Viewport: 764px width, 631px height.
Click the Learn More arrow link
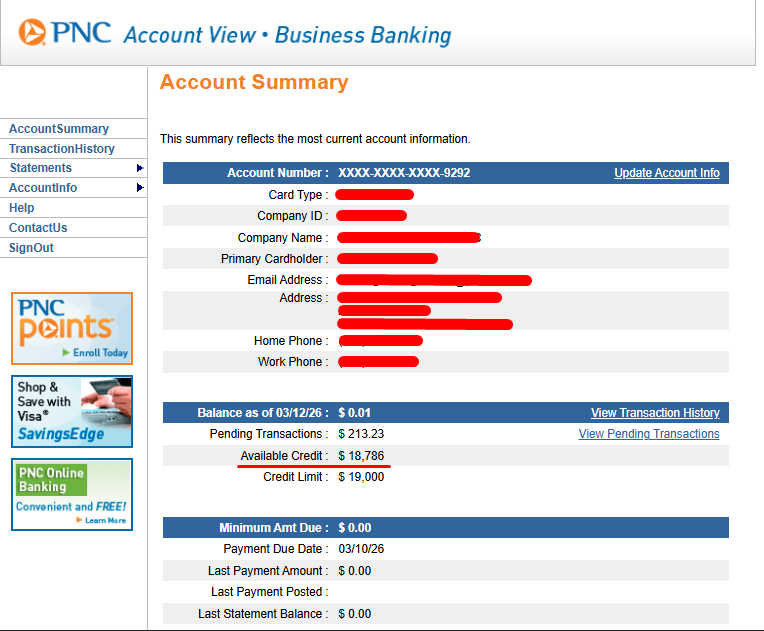coord(101,520)
